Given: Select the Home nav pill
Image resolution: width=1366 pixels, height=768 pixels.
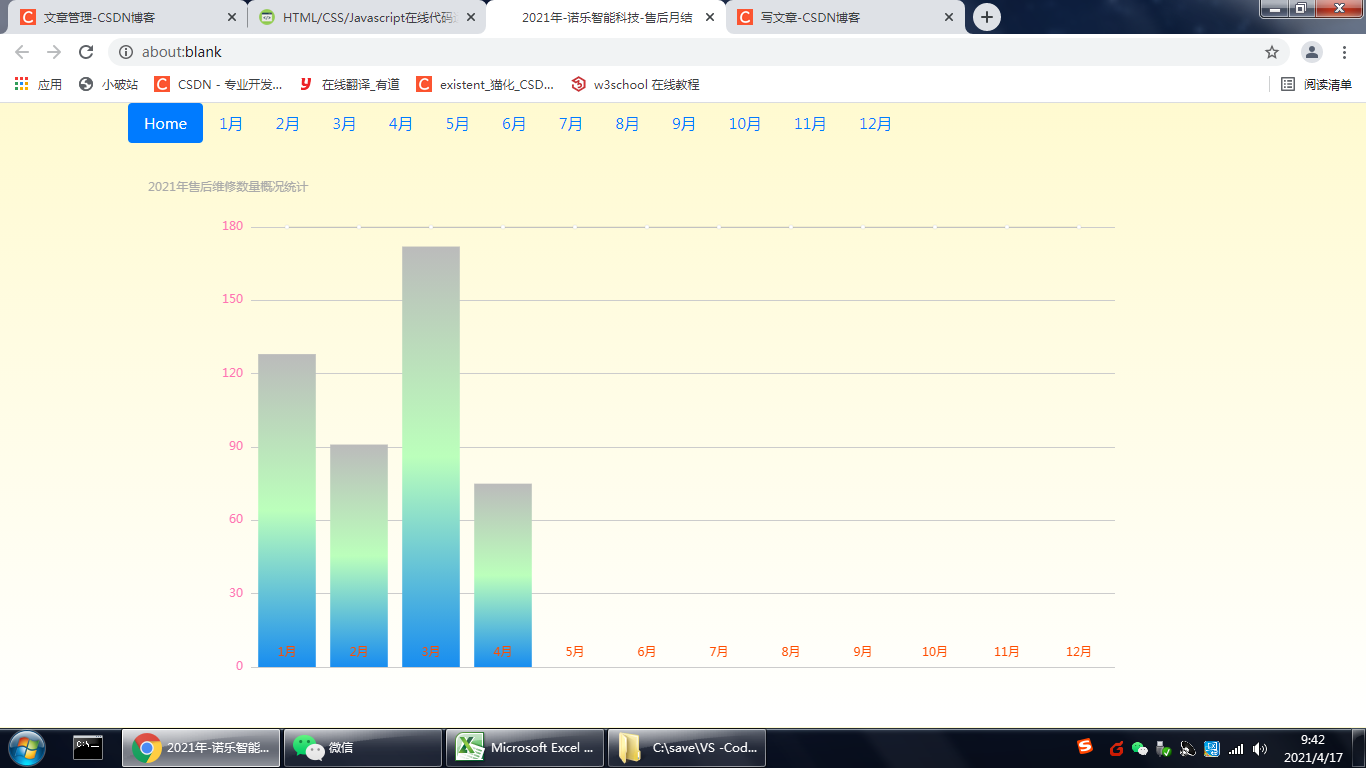Looking at the screenshot, I should (165, 123).
